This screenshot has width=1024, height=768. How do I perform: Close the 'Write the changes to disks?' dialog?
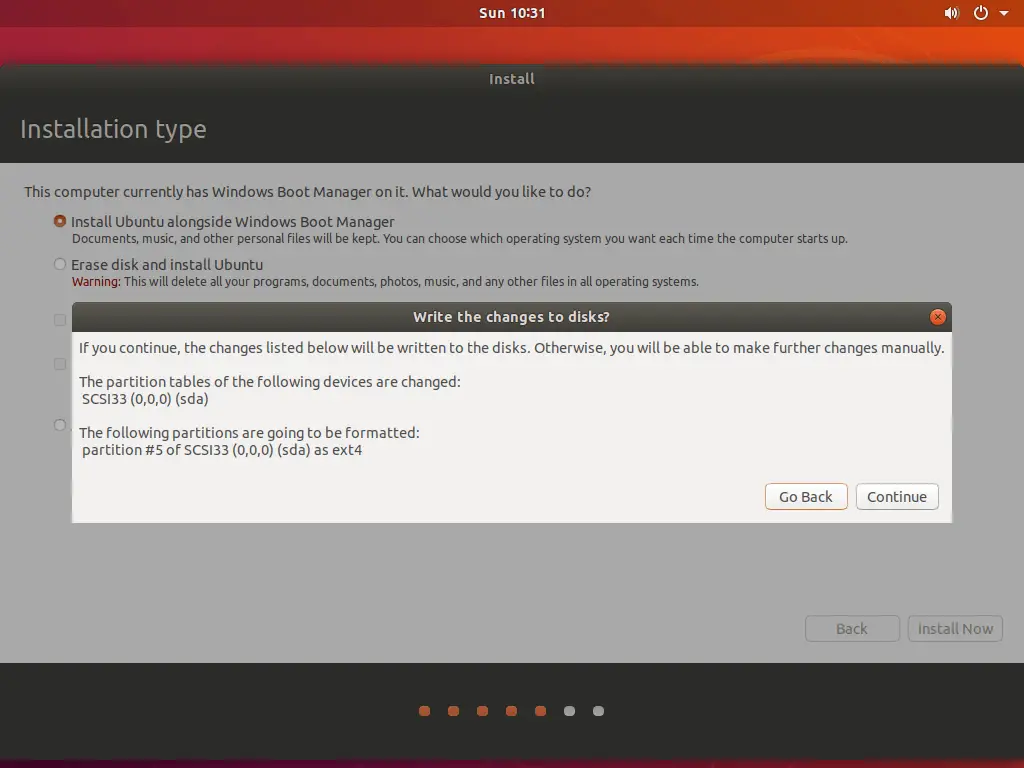(x=937, y=317)
